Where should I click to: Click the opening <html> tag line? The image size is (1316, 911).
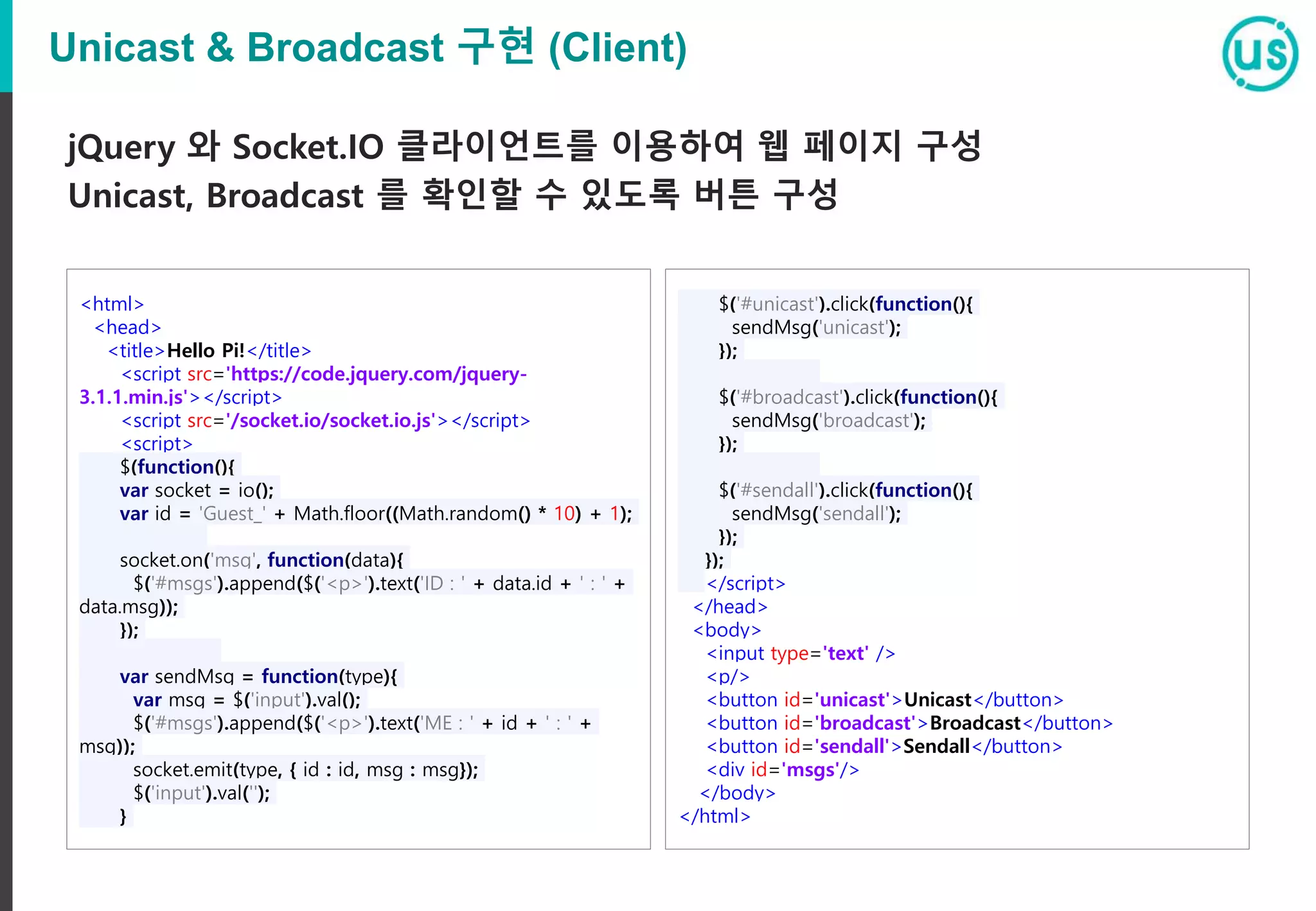pos(112,304)
